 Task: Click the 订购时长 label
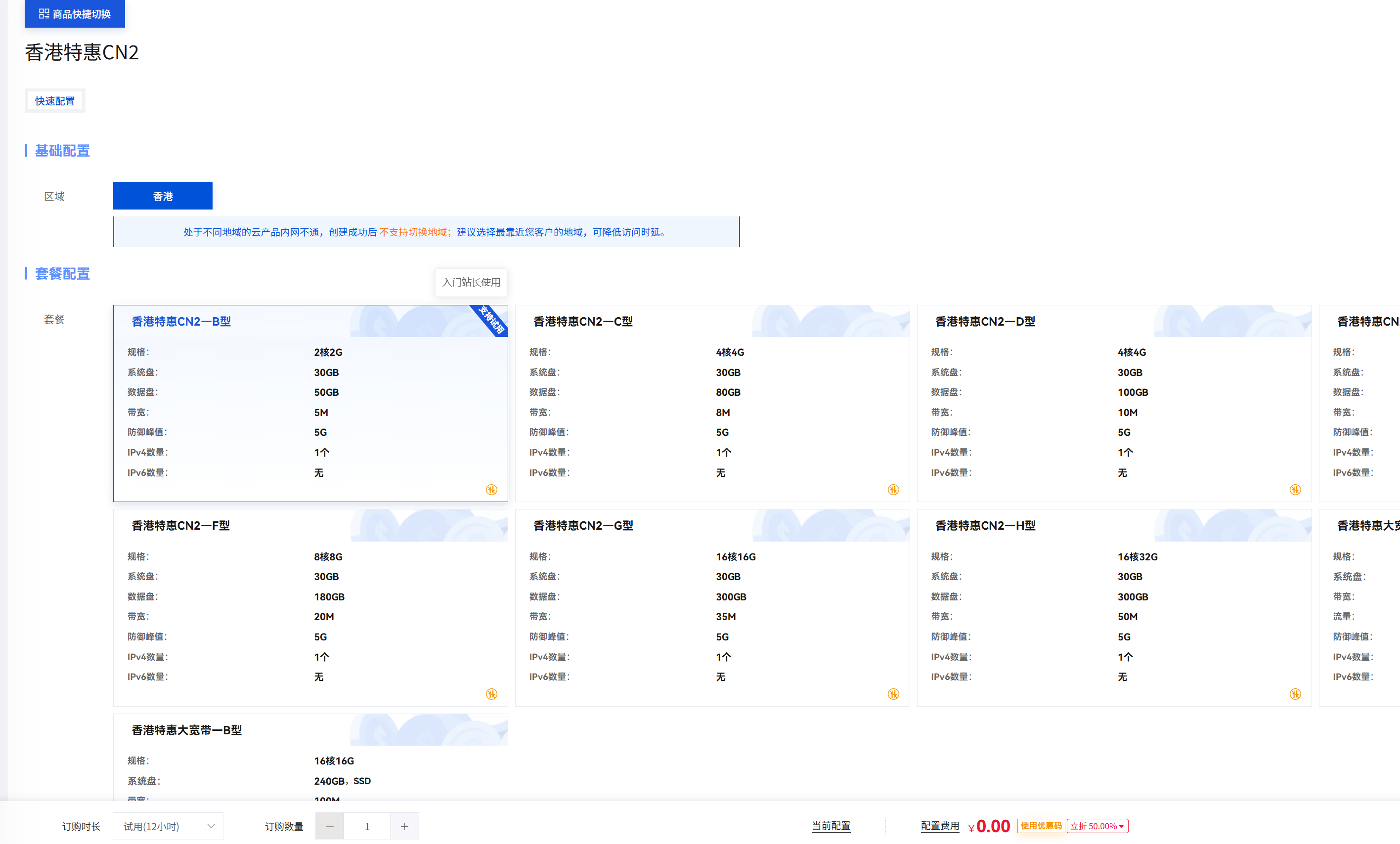coord(81,826)
